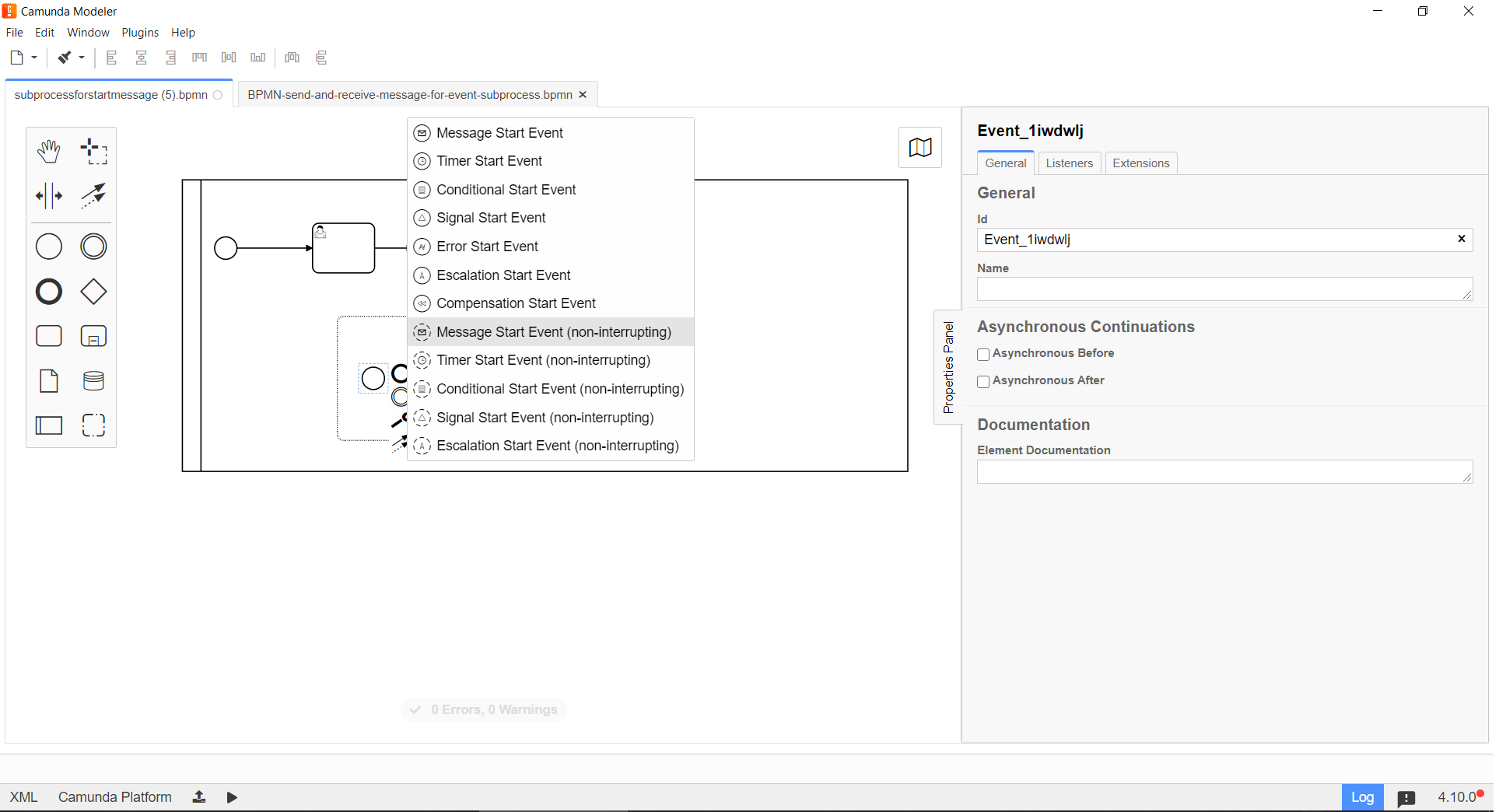Enable Asynchronous Before checkbox

click(x=983, y=355)
